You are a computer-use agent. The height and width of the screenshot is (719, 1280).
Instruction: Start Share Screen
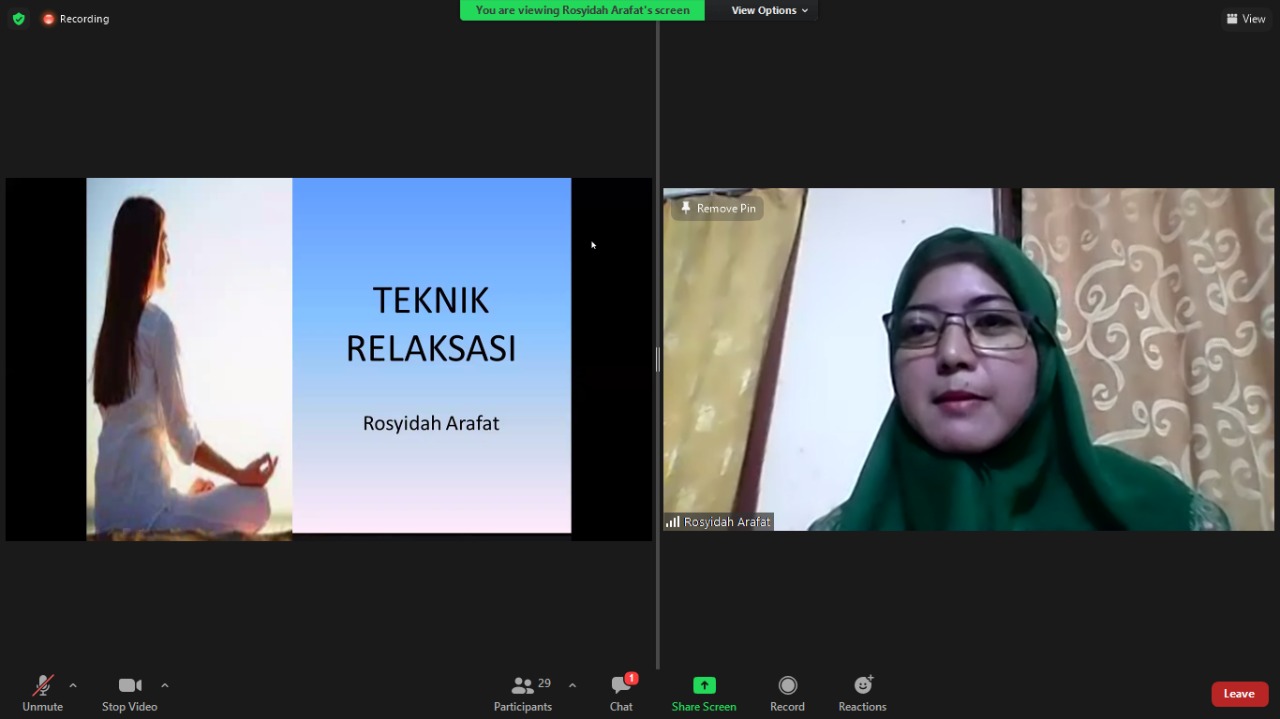pos(704,693)
